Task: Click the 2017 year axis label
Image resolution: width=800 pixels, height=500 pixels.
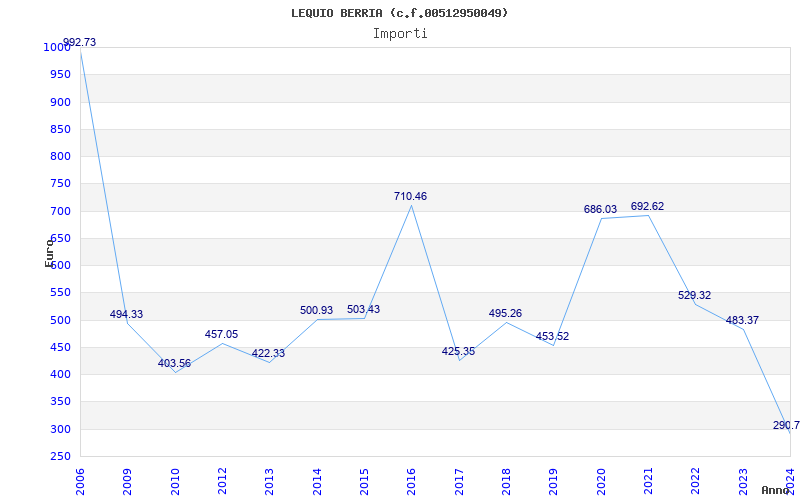Action: (x=459, y=482)
